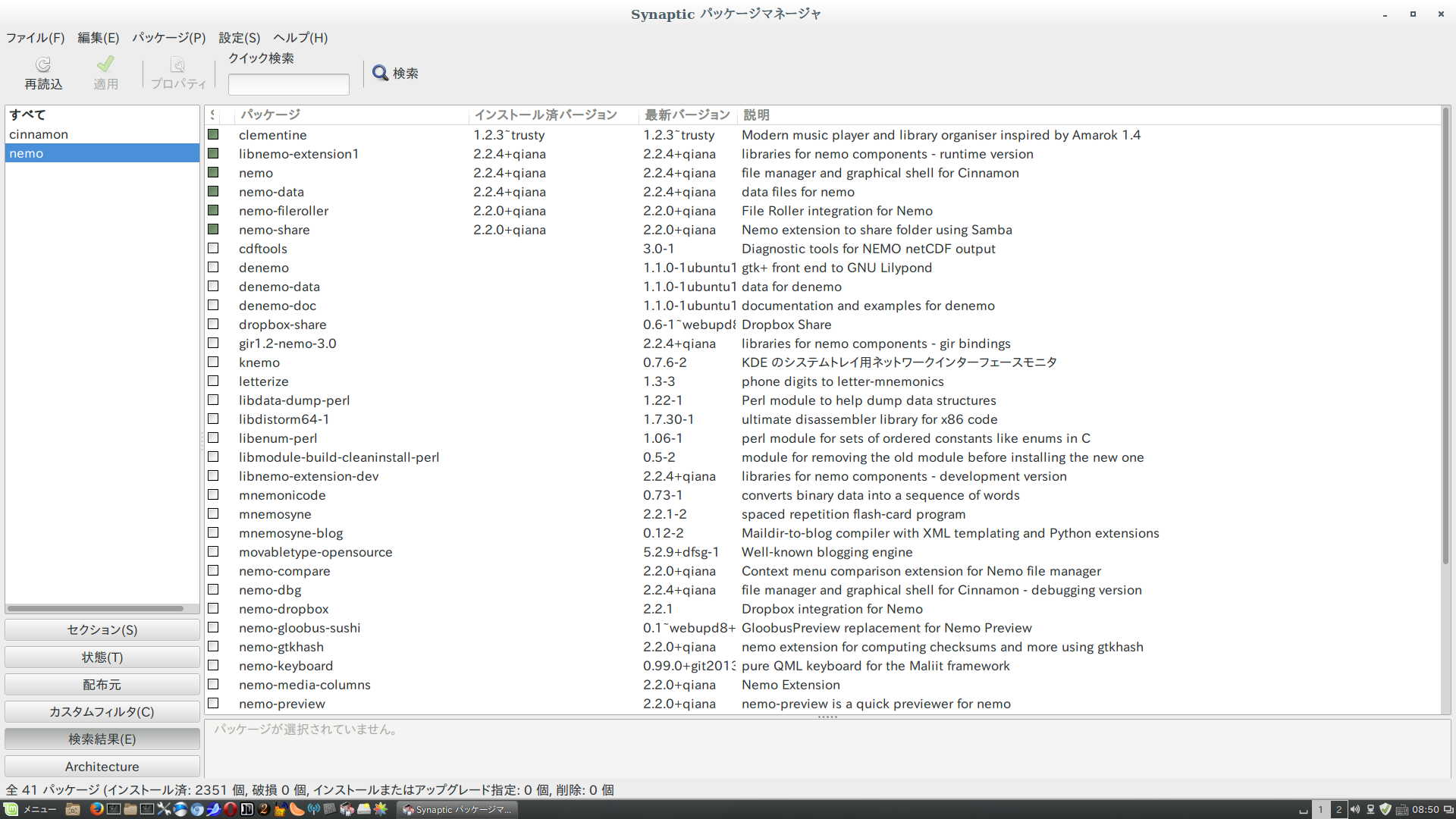Click the セクション(S) filter button
Image resolution: width=1456 pixels, height=819 pixels.
coord(102,629)
